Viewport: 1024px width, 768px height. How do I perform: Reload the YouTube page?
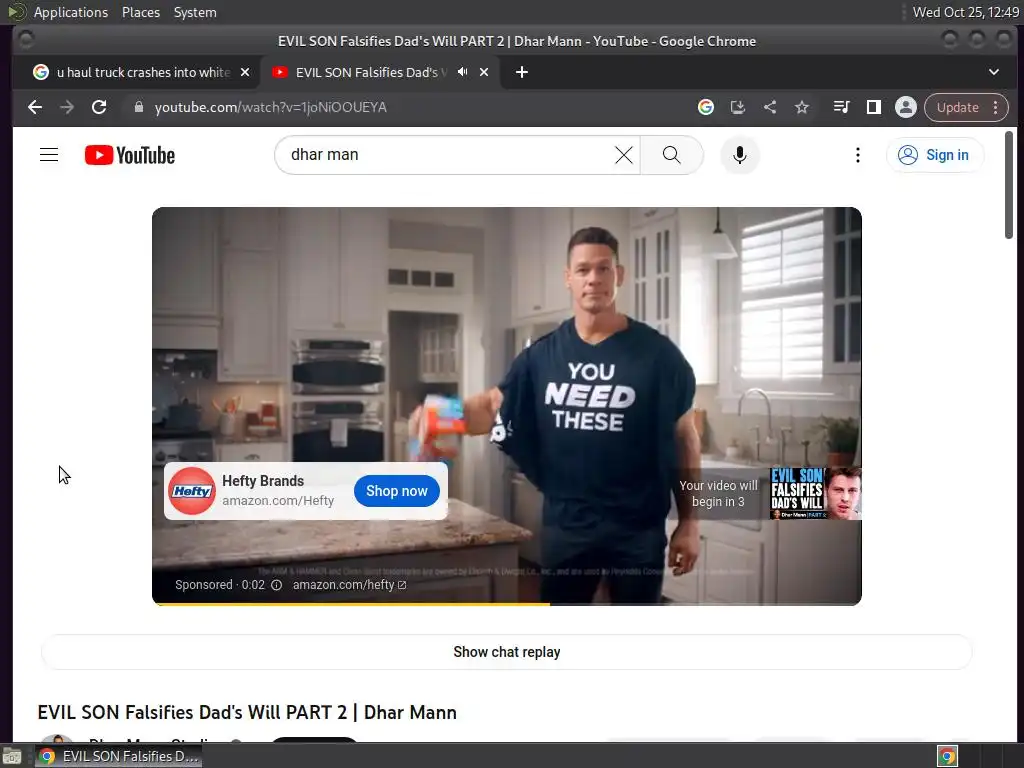[x=99, y=107]
